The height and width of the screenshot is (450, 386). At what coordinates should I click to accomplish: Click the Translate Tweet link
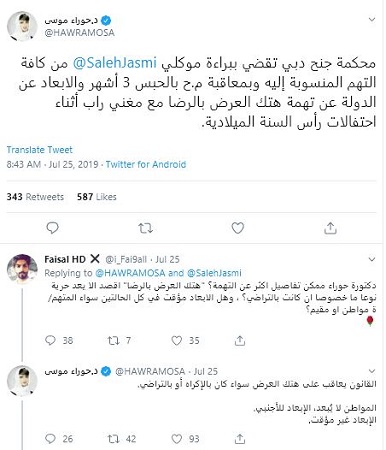tap(39, 150)
